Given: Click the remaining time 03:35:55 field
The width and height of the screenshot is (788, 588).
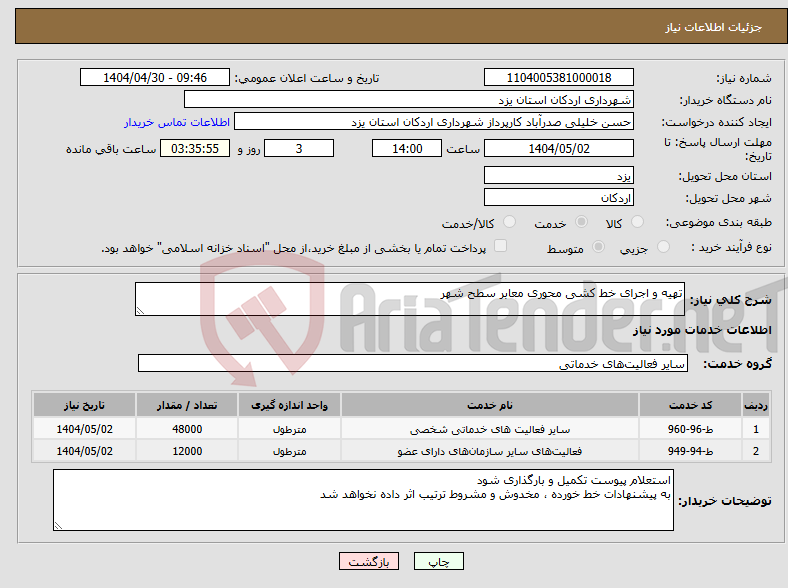Looking at the screenshot, I should click(195, 148).
